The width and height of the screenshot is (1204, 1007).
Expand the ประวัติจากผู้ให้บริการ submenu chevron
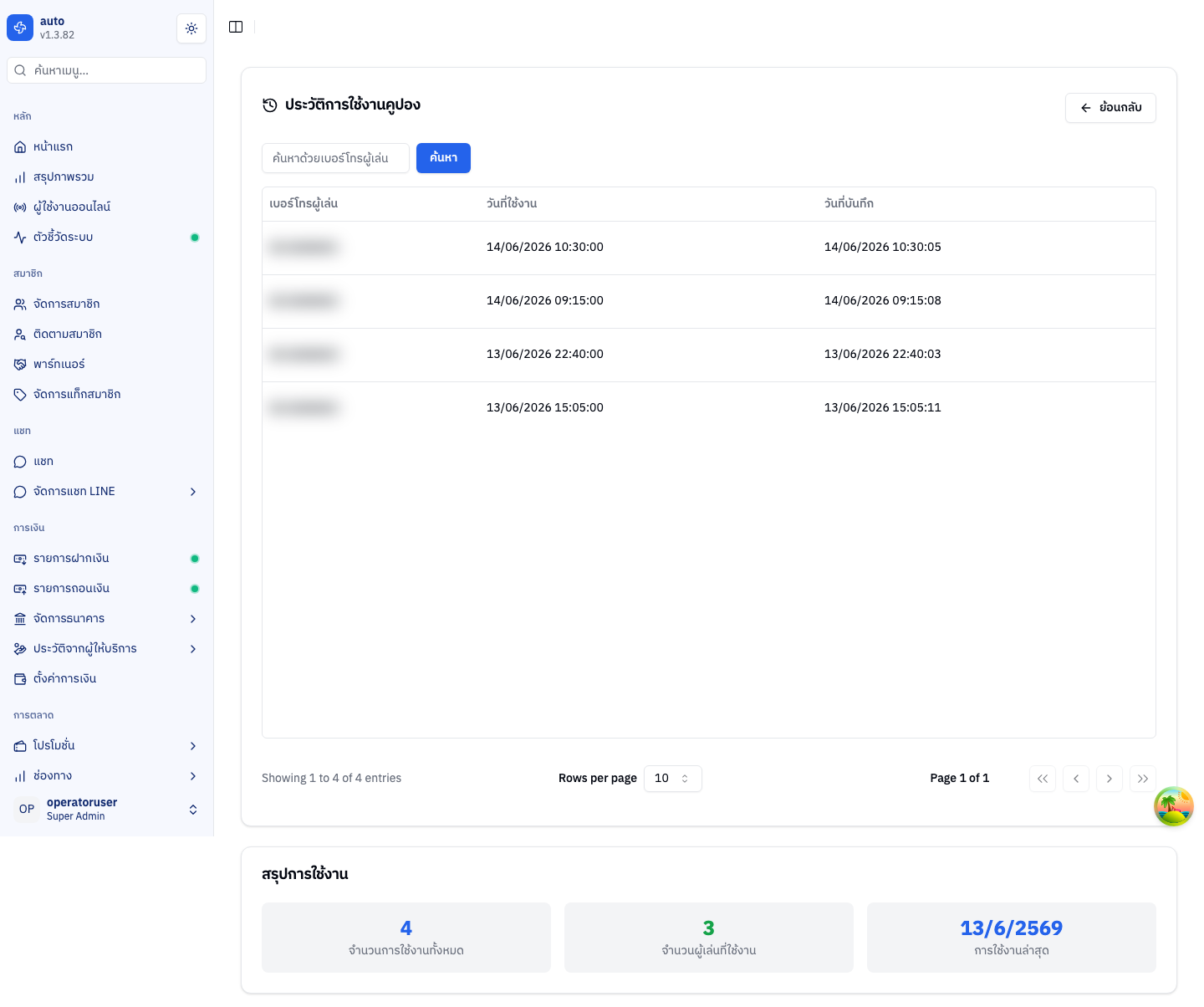[x=193, y=649]
